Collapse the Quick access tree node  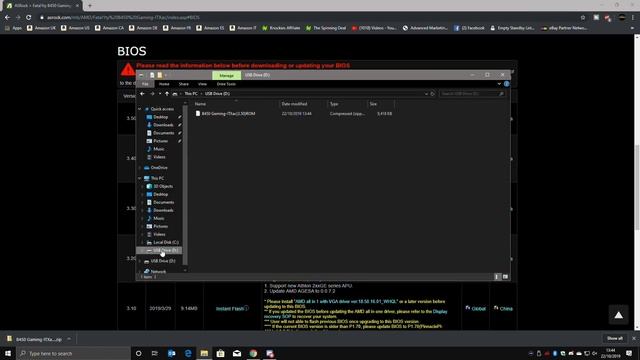140,109
